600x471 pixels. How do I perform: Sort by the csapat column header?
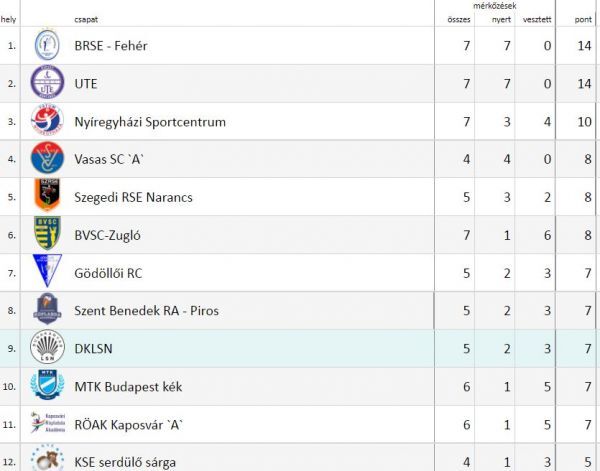coord(86,20)
